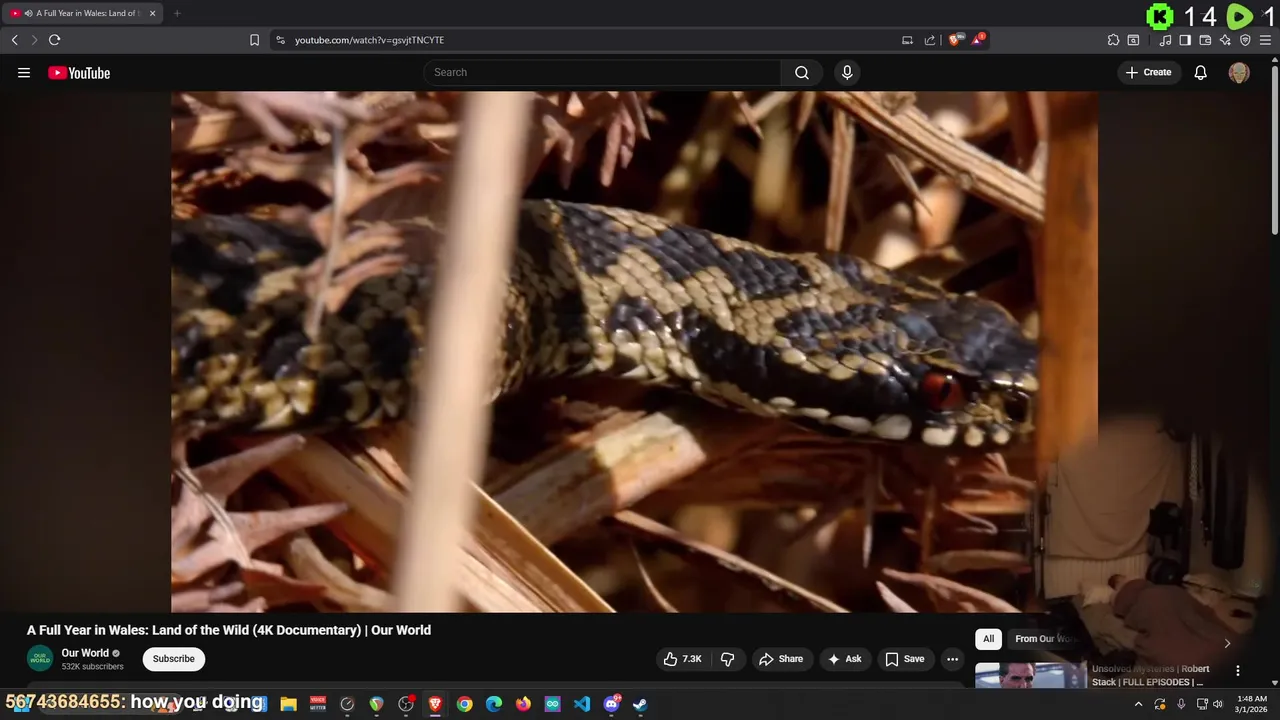Start voice search with microphone
This screenshot has height=720, width=1280.
click(x=847, y=72)
